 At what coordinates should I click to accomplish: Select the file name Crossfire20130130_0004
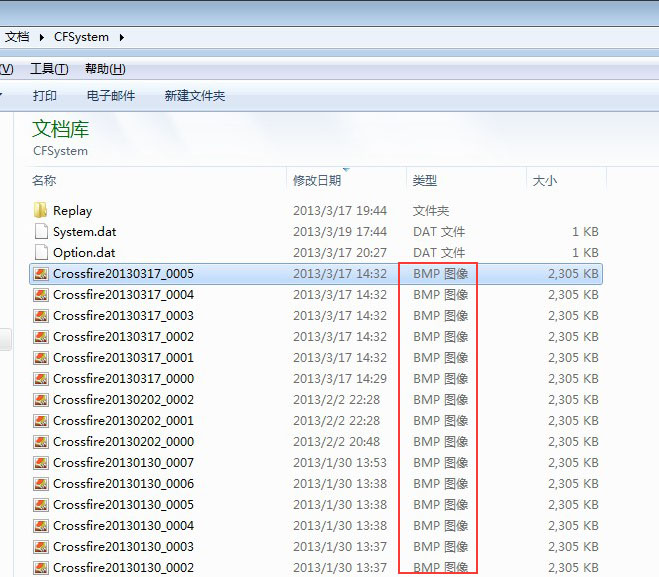tap(124, 526)
